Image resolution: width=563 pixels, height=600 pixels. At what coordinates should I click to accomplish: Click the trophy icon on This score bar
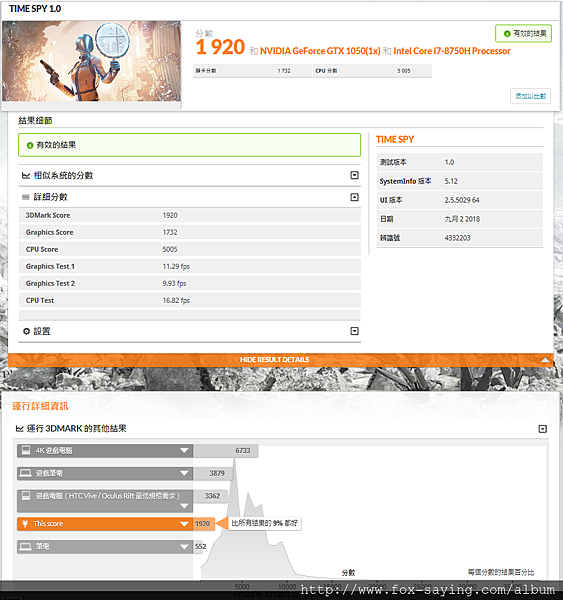(x=25, y=524)
